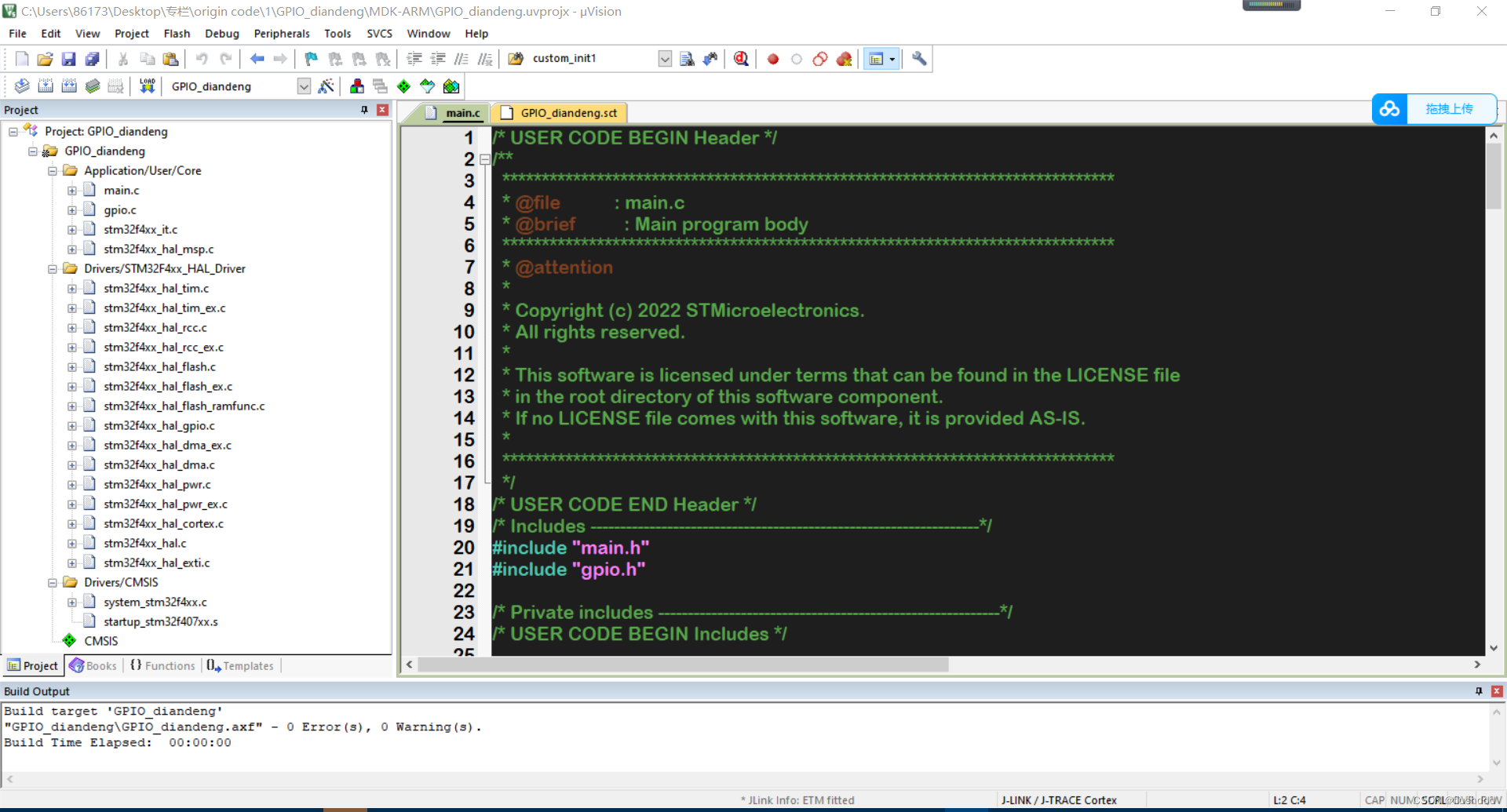Start a Build of the current target
This screenshot has width=1507, height=812.
[x=46, y=86]
